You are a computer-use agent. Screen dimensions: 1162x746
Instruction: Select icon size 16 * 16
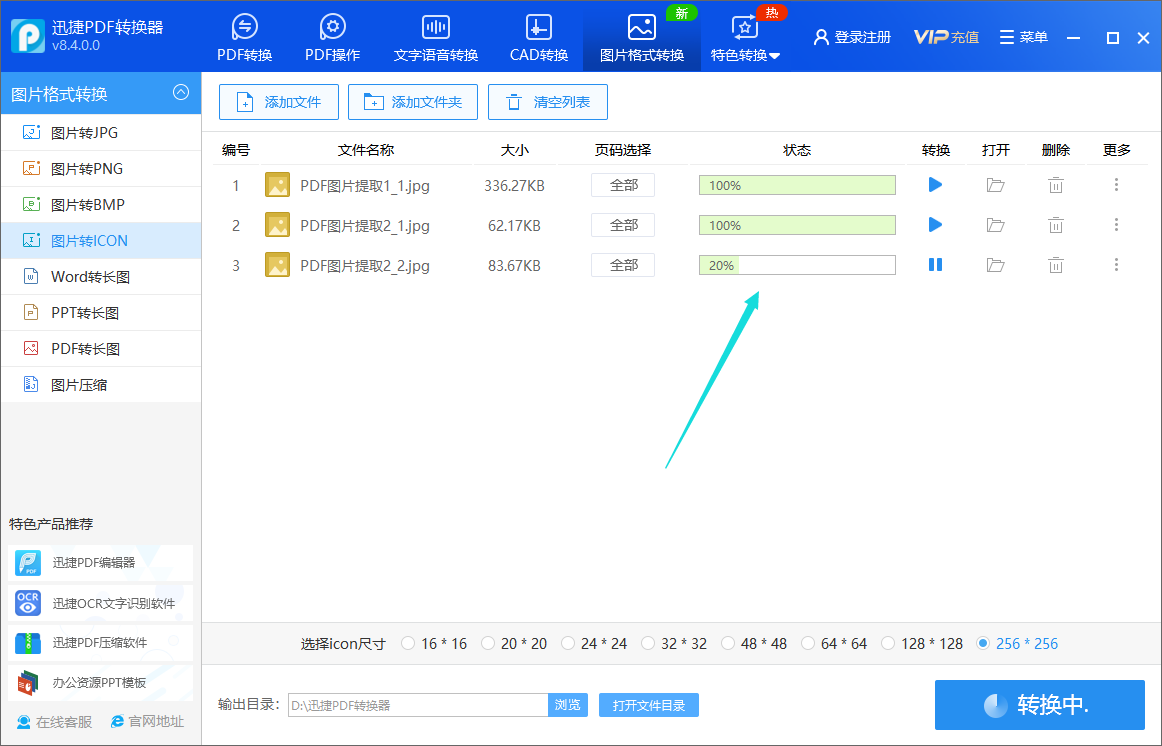click(408, 643)
